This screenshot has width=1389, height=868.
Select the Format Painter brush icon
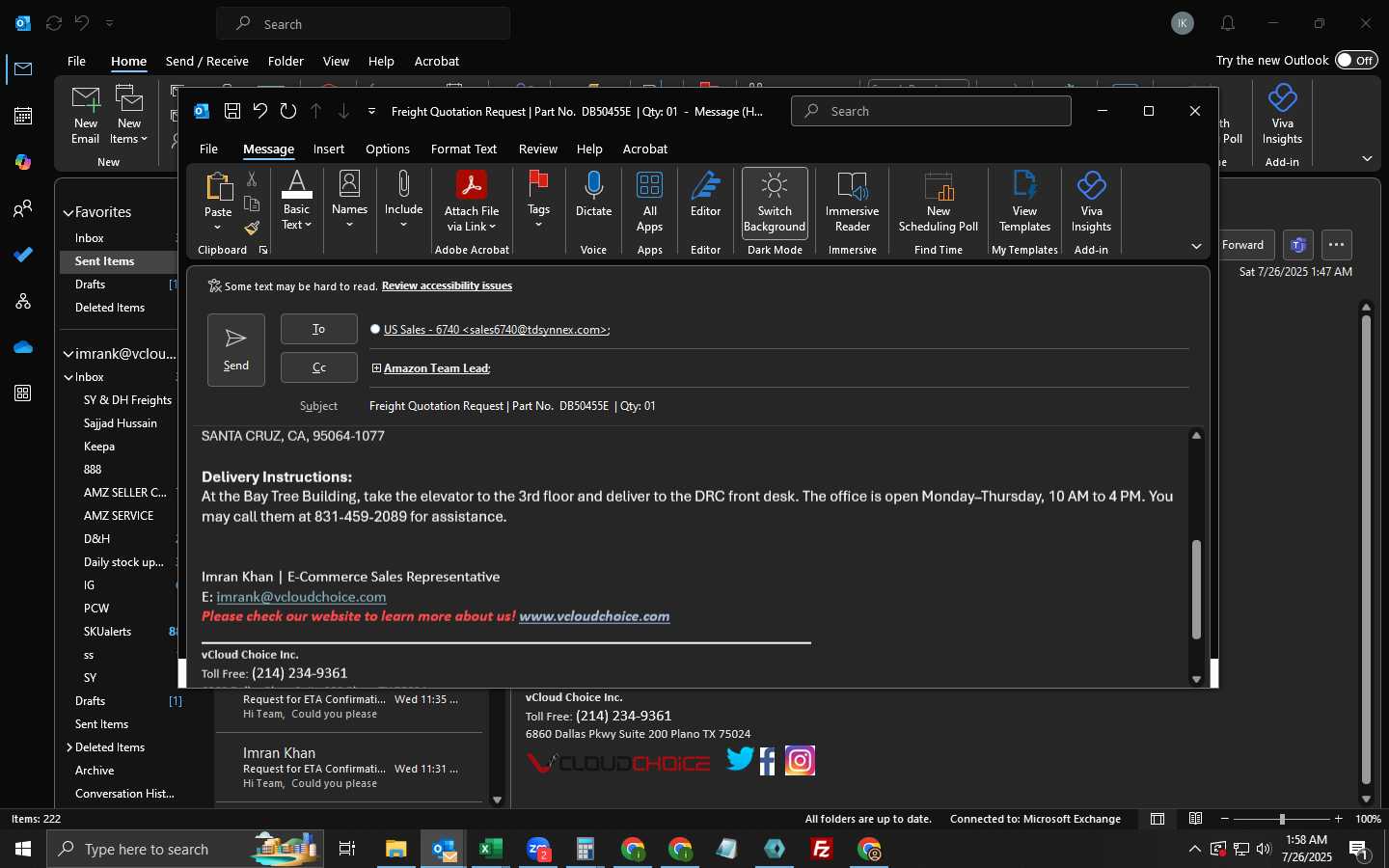coord(252,228)
